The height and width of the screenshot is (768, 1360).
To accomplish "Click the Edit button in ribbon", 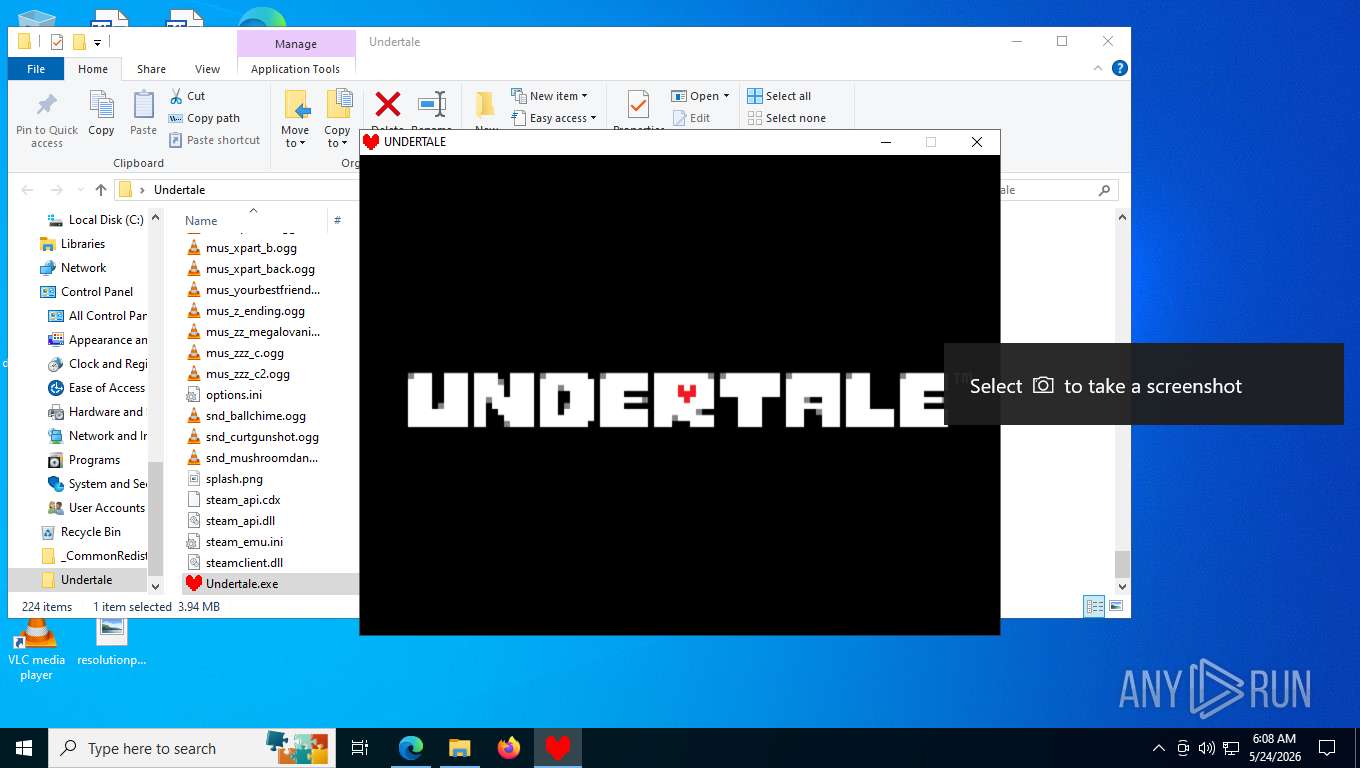I will 690,118.
